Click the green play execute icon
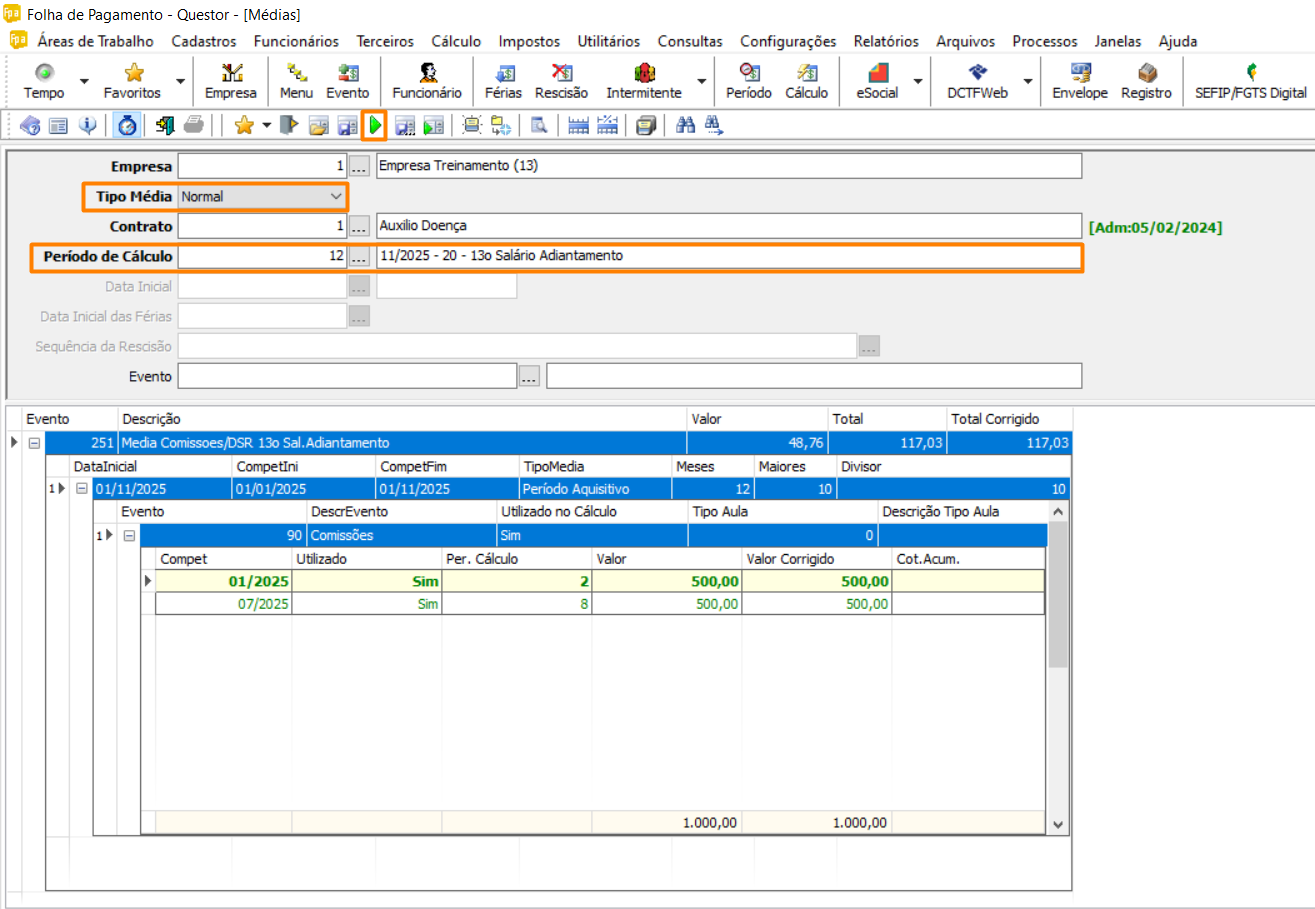The width and height of the screenshot is (1315, 909). click(374, 125)
